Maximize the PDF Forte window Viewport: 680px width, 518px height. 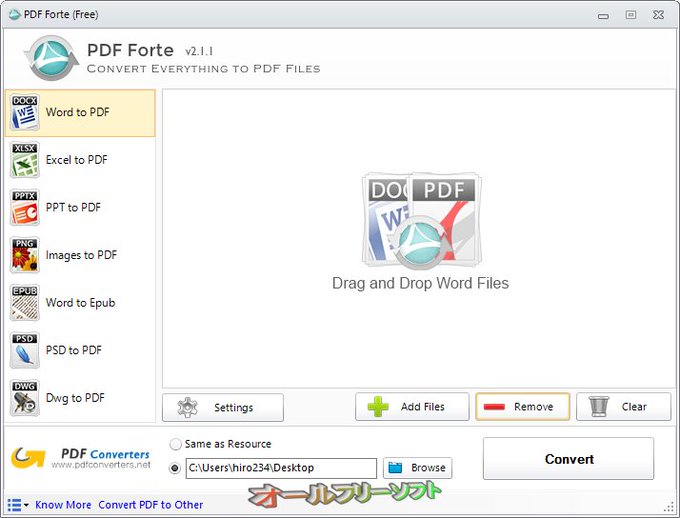coord(631,15)
